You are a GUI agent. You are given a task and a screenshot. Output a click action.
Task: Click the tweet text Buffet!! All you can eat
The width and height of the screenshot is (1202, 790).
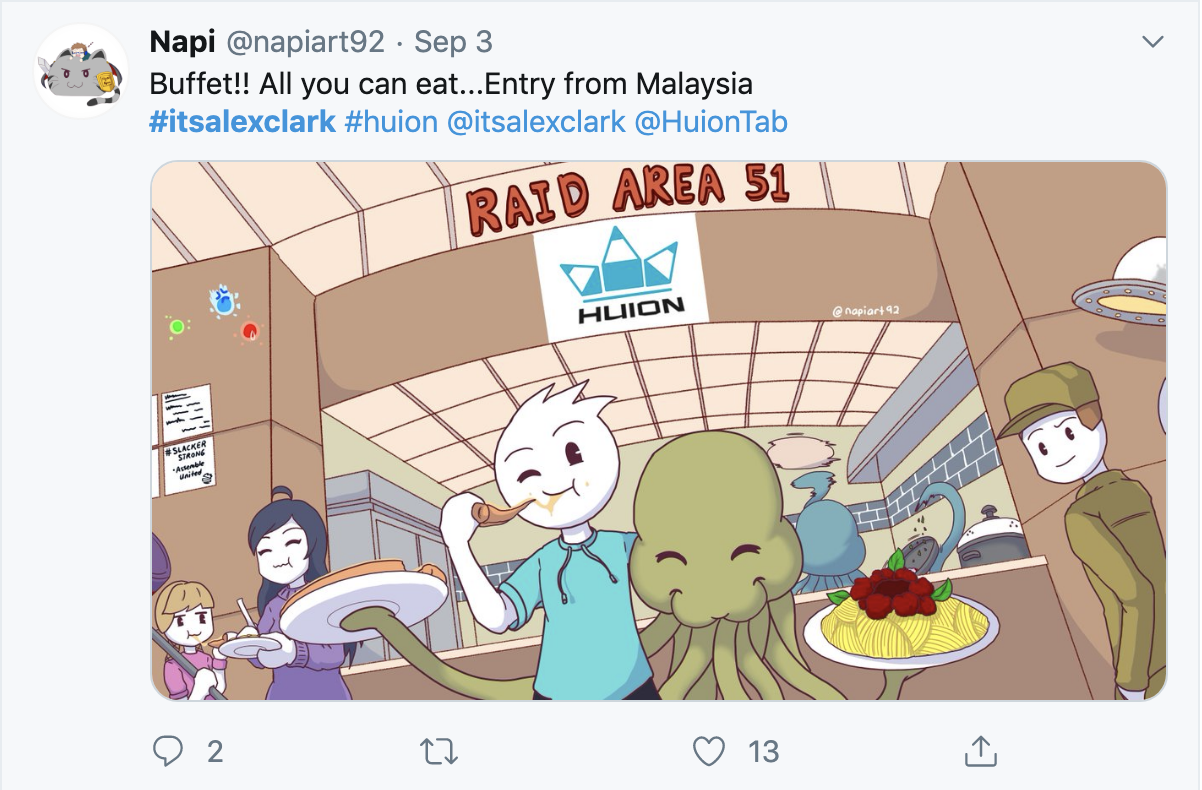coord(366,83)
